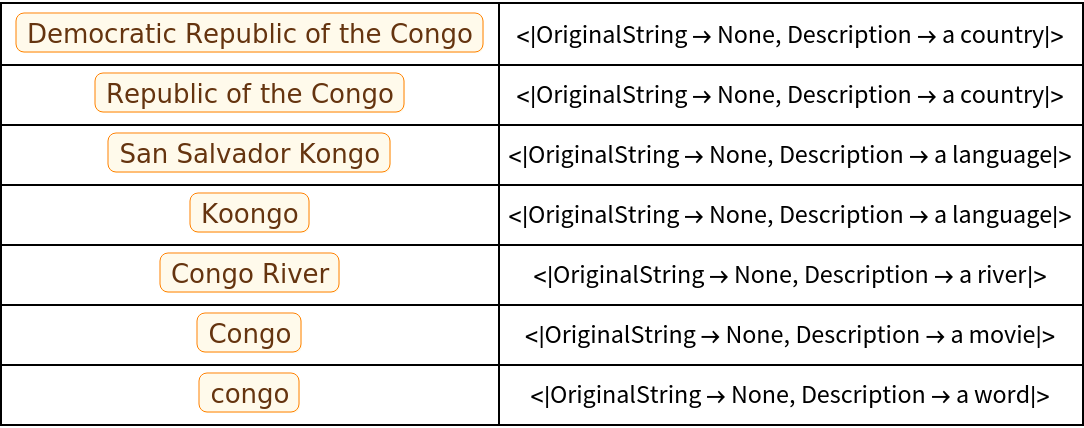Image resolution: width=1084 pixels, height=428 pixels.
Task: Select the association next to Koongo
Action: pyautogui.click(x=790, y=216)
